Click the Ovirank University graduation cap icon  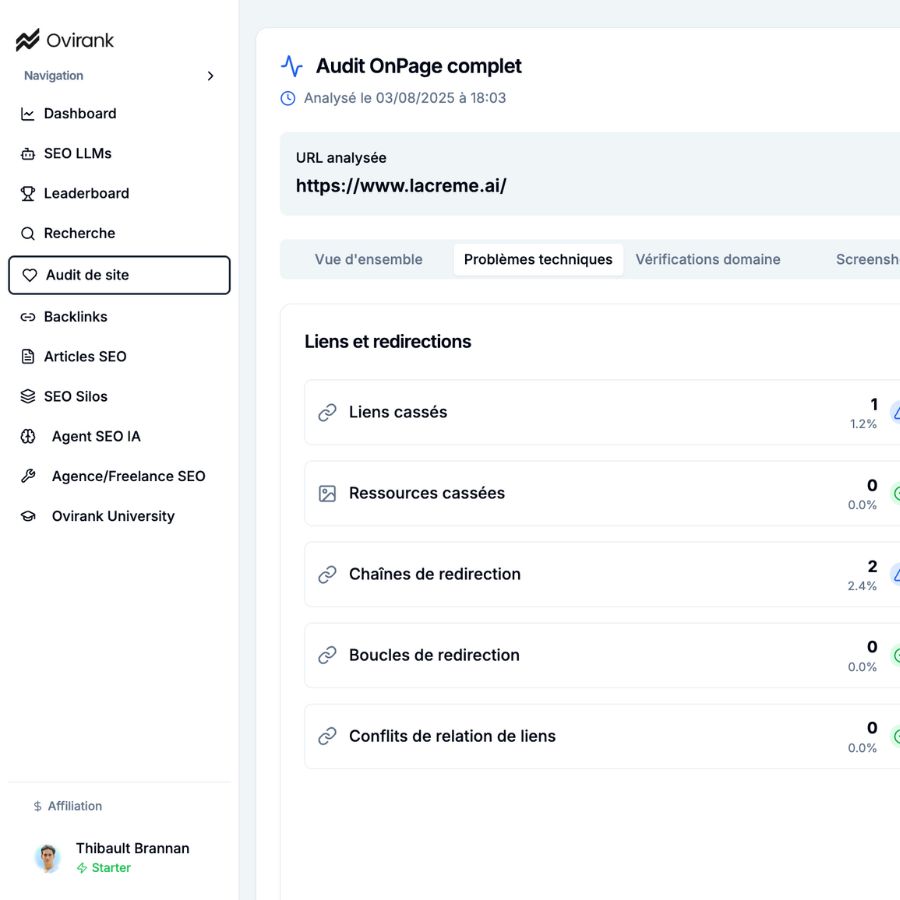tap(28, 516)
